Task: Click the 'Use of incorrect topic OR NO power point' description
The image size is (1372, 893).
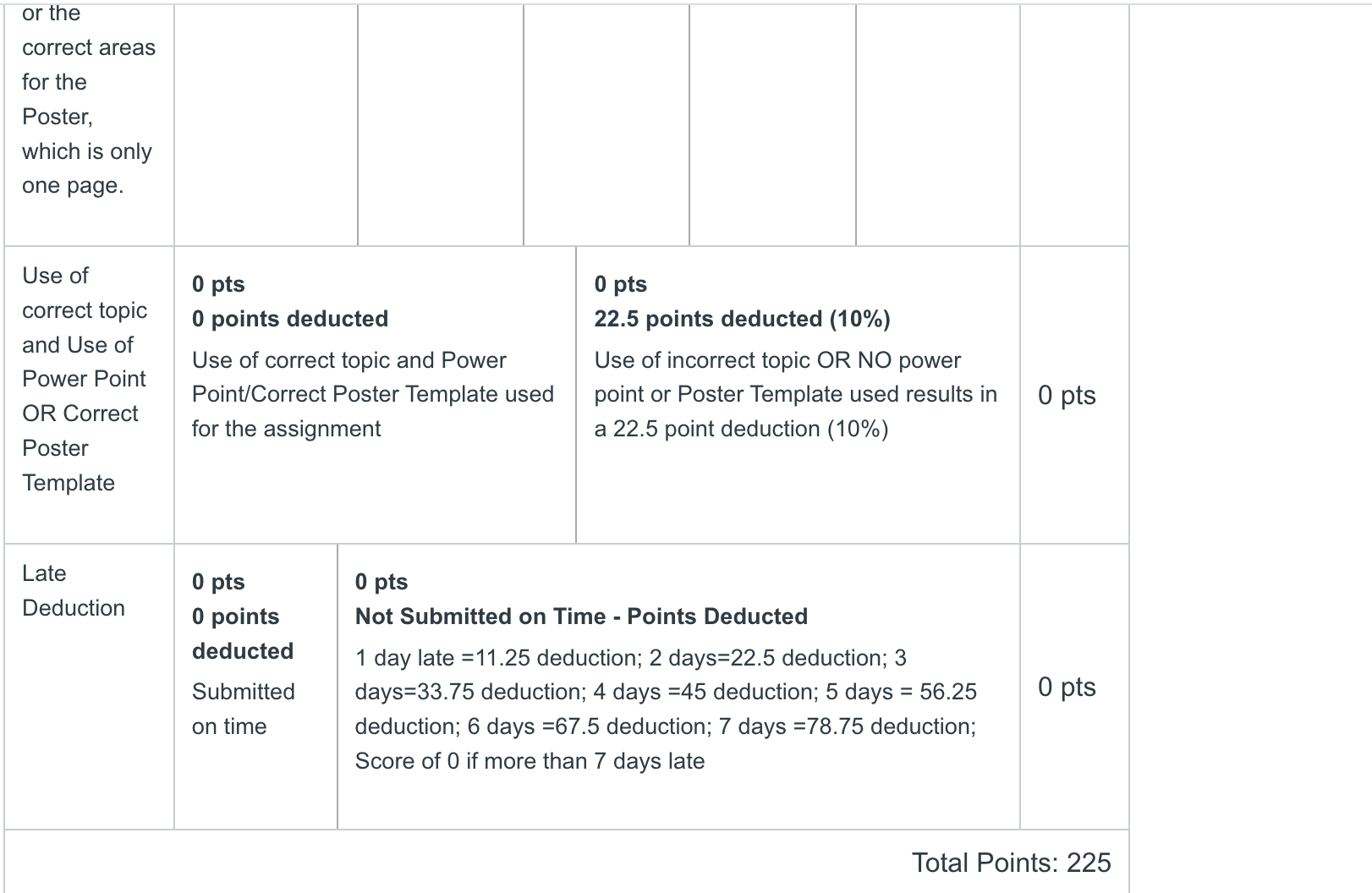Action: coord(795,394)
